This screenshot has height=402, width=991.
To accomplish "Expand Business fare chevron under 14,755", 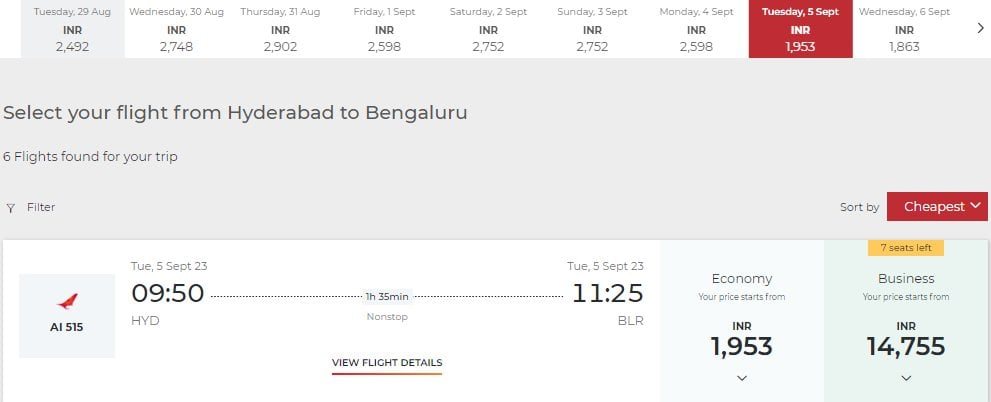I will click(906, 378).
